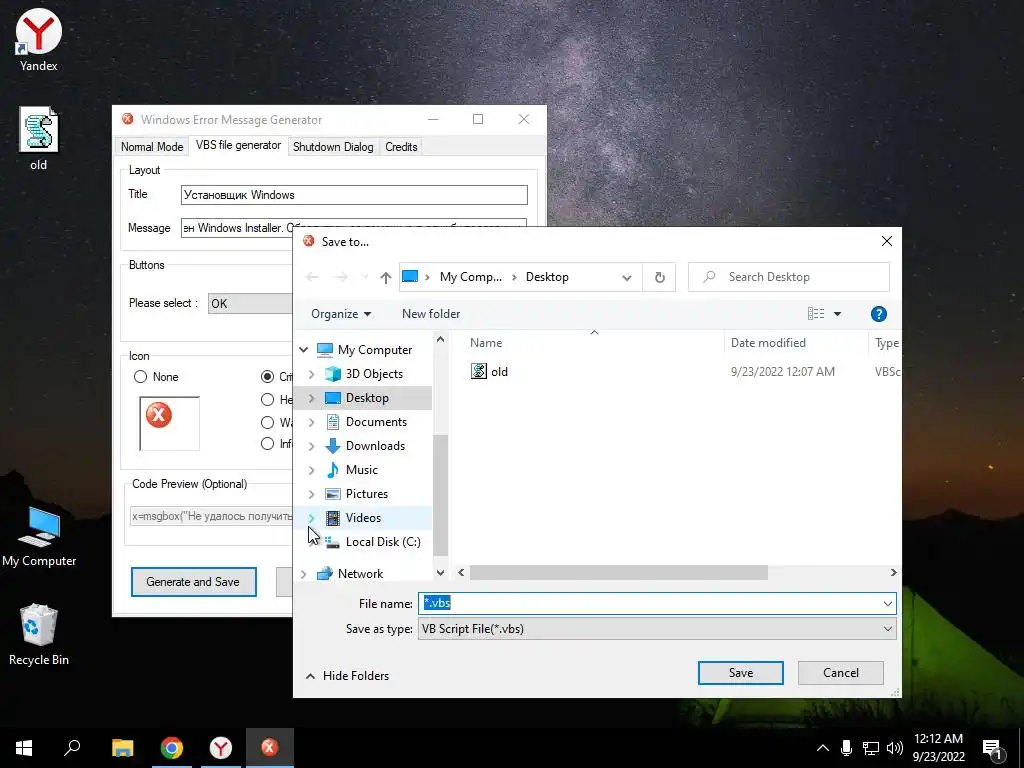Expand the Downloads tree node
Image resolution: width=1024 pixels, height=768 pixels.
click(x=312, y=447)
